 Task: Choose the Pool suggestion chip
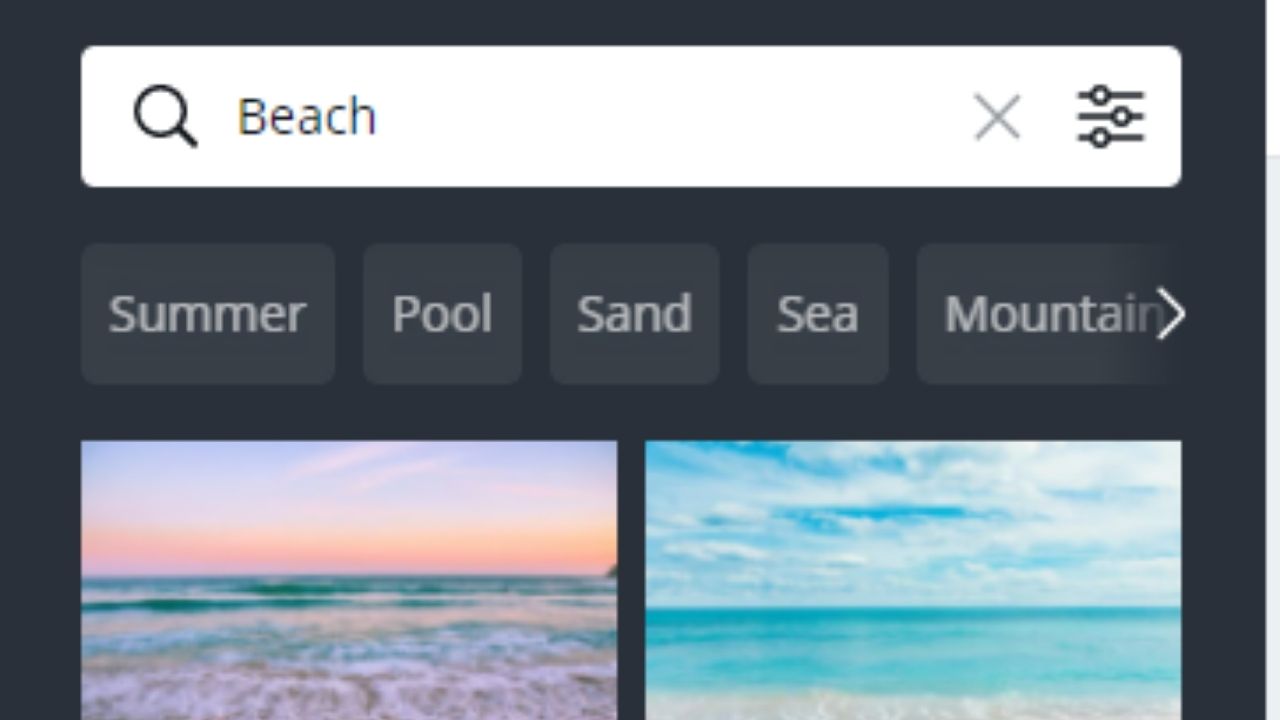click(x=442, y=314)
